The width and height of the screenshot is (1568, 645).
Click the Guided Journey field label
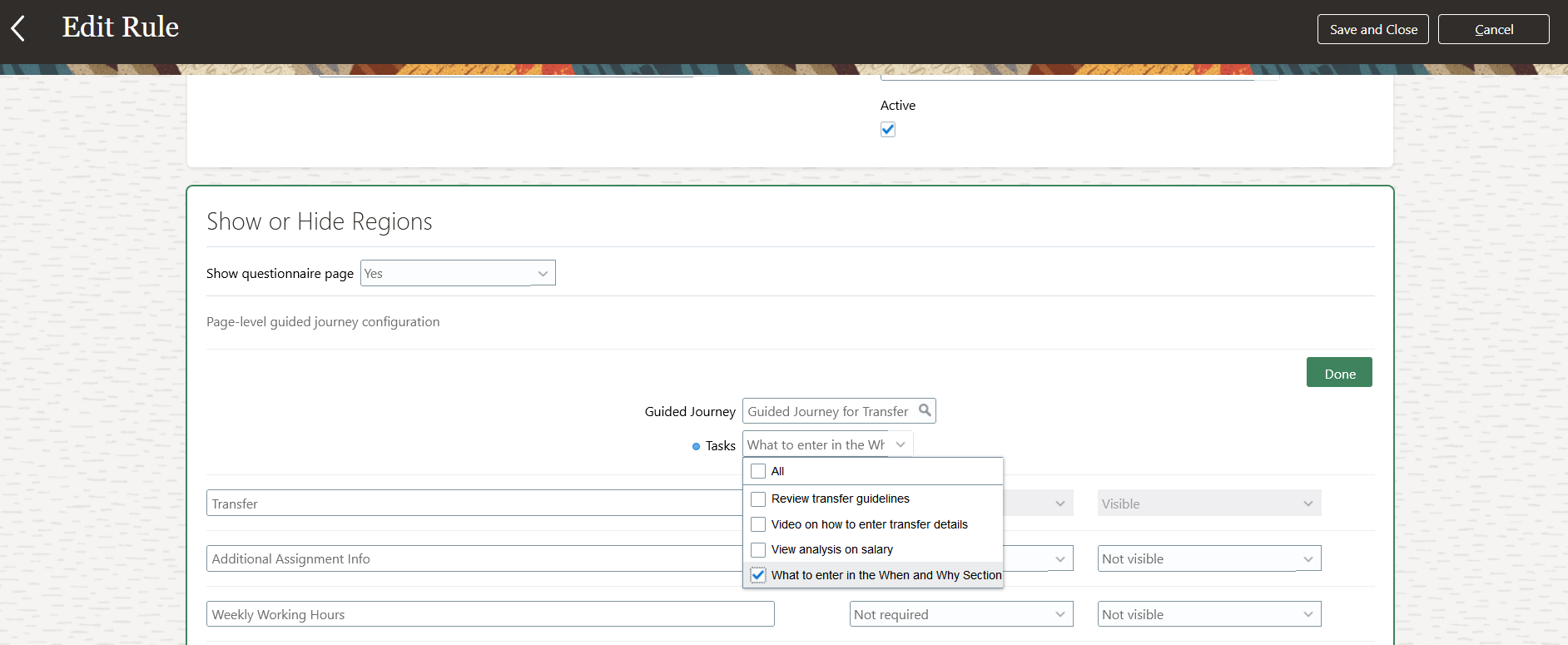(690, 411)
